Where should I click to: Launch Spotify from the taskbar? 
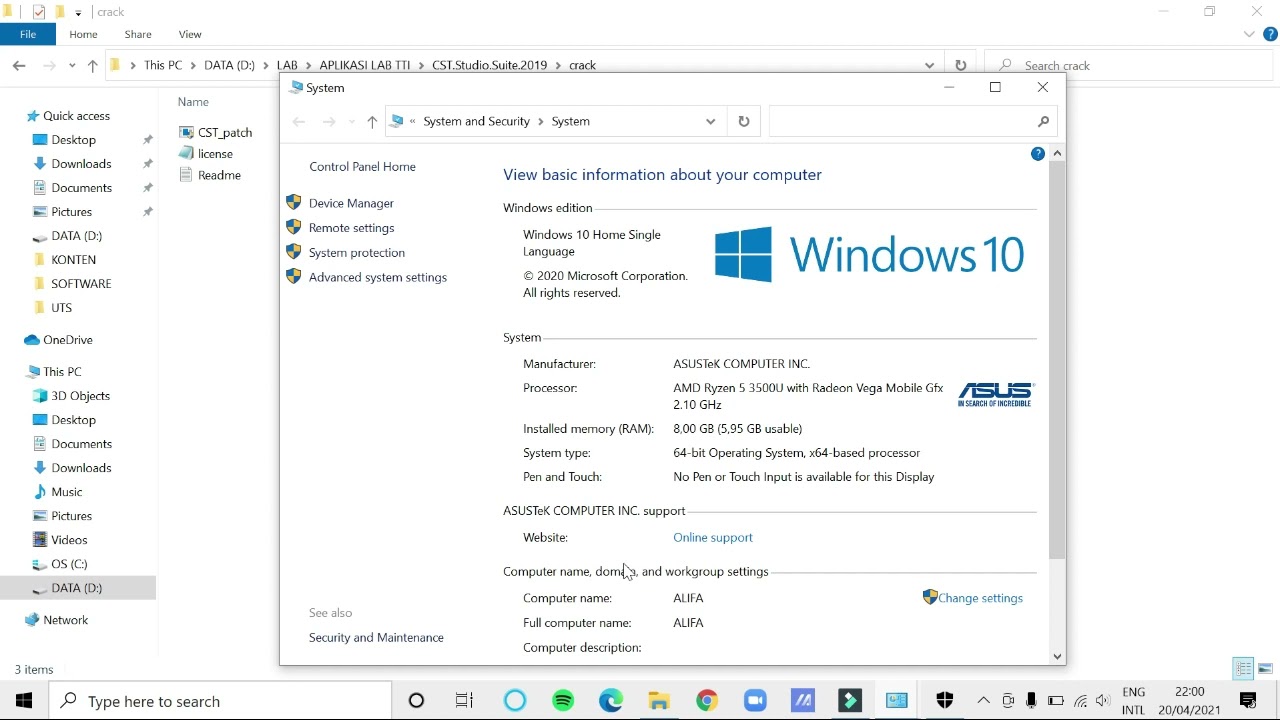click(x=563, y=701)
